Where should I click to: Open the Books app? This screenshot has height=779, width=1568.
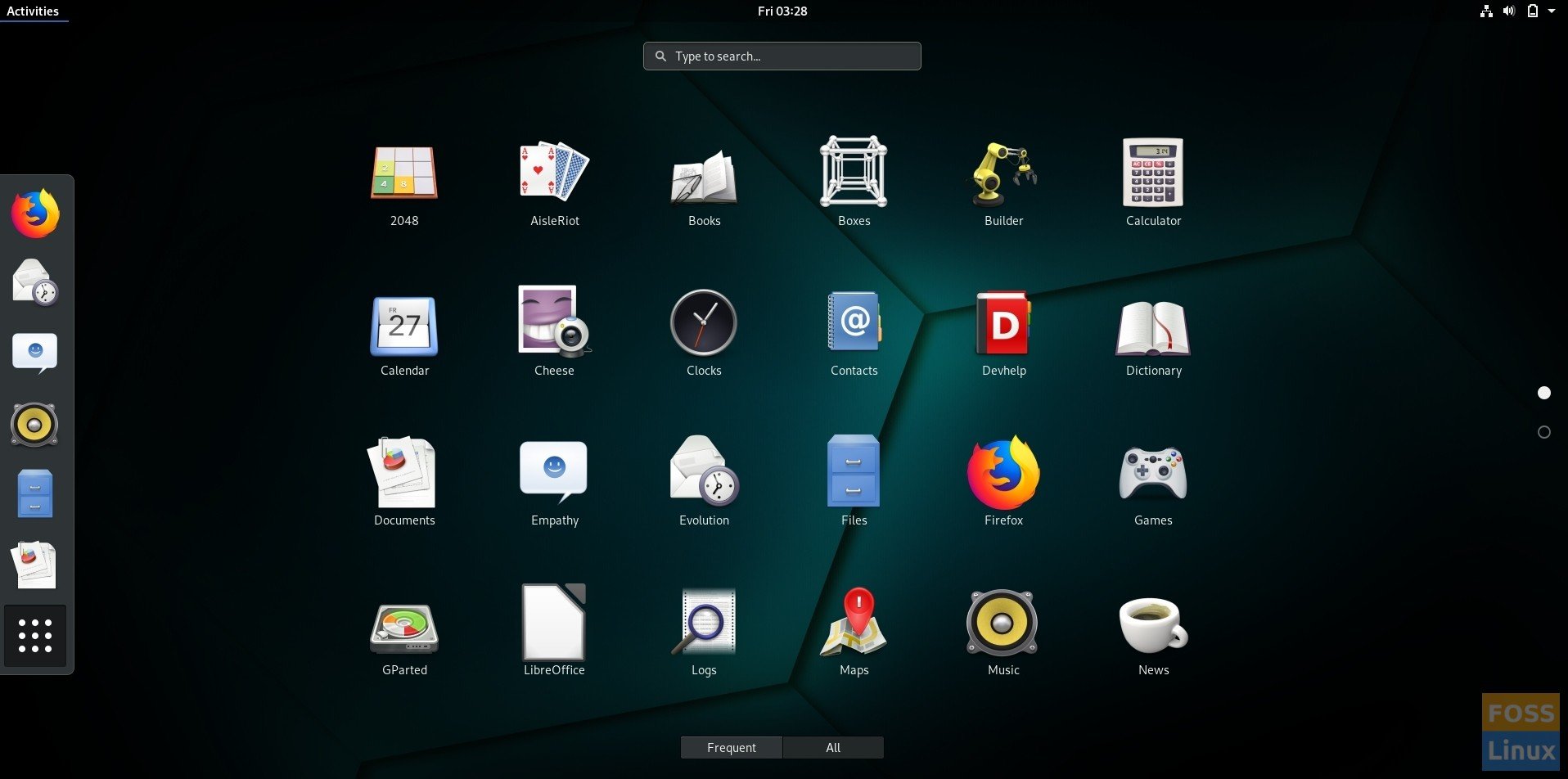click(x=704, y=176)
